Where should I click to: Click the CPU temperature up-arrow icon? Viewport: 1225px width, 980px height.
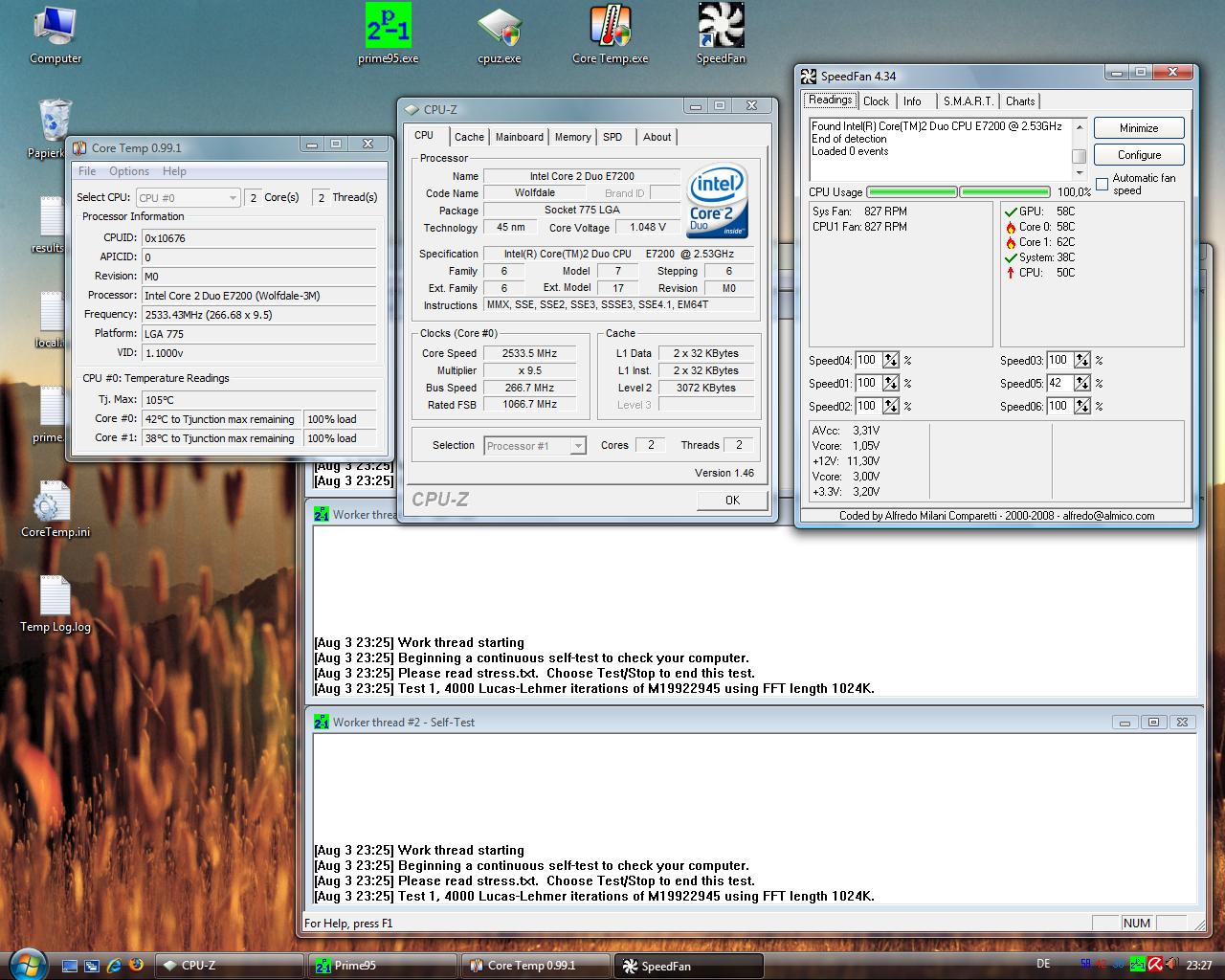click(1011, 273)
